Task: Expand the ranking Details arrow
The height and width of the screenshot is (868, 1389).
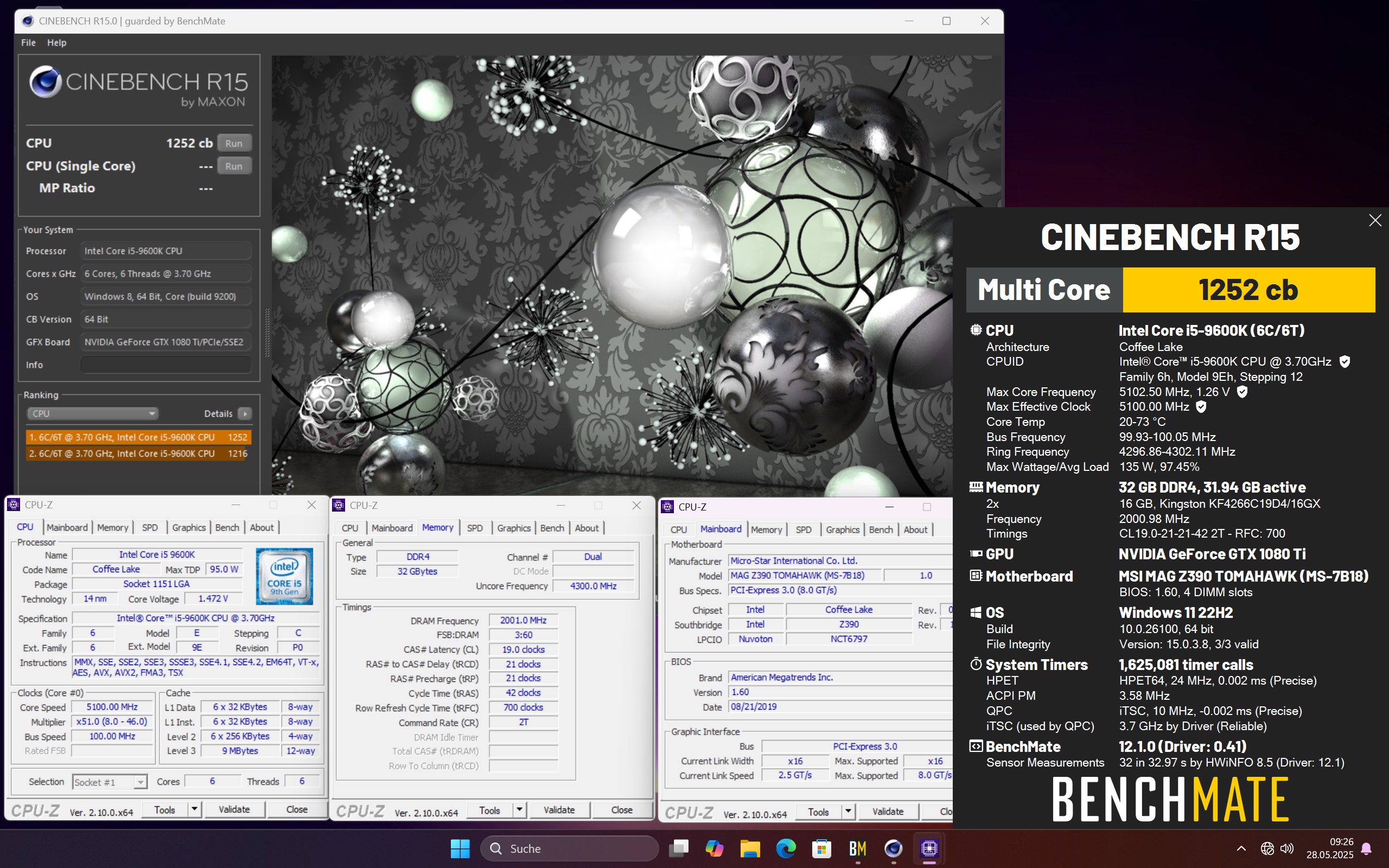Action: pyautogui.click(x=245, y=413)
